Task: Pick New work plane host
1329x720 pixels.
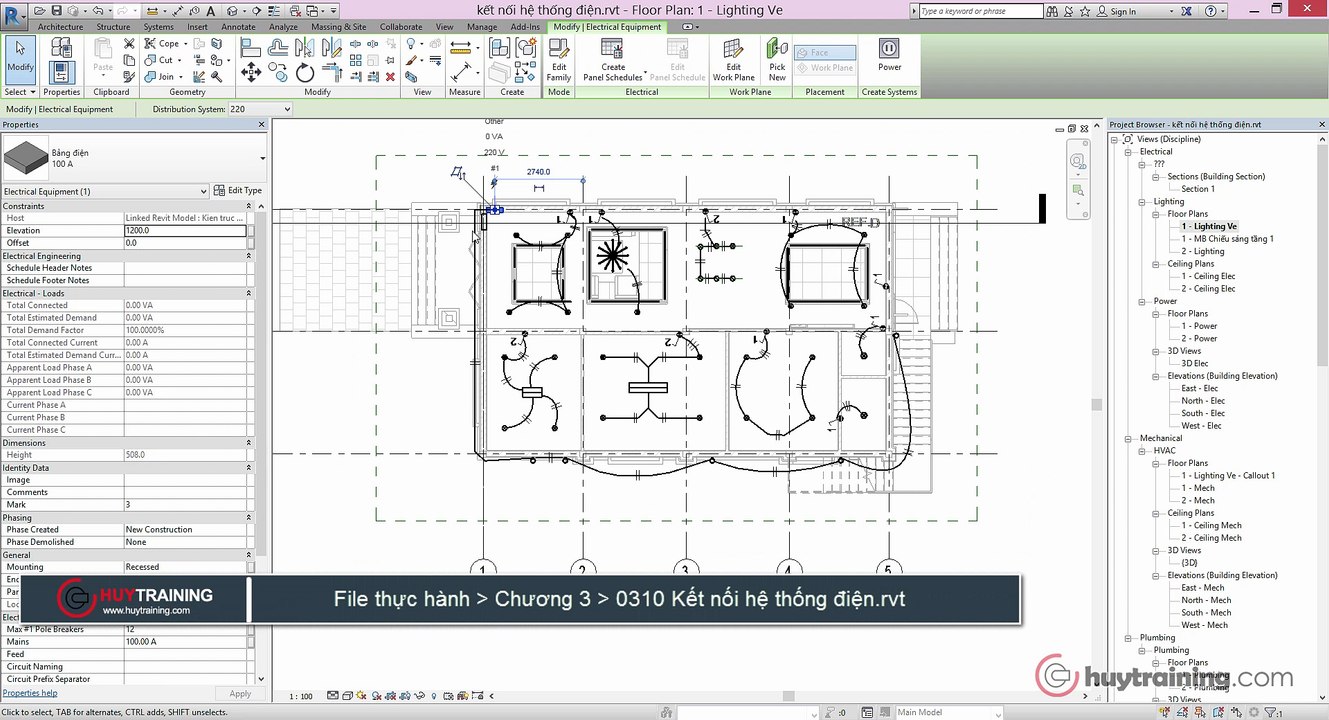Action: (x=777, y=59)
